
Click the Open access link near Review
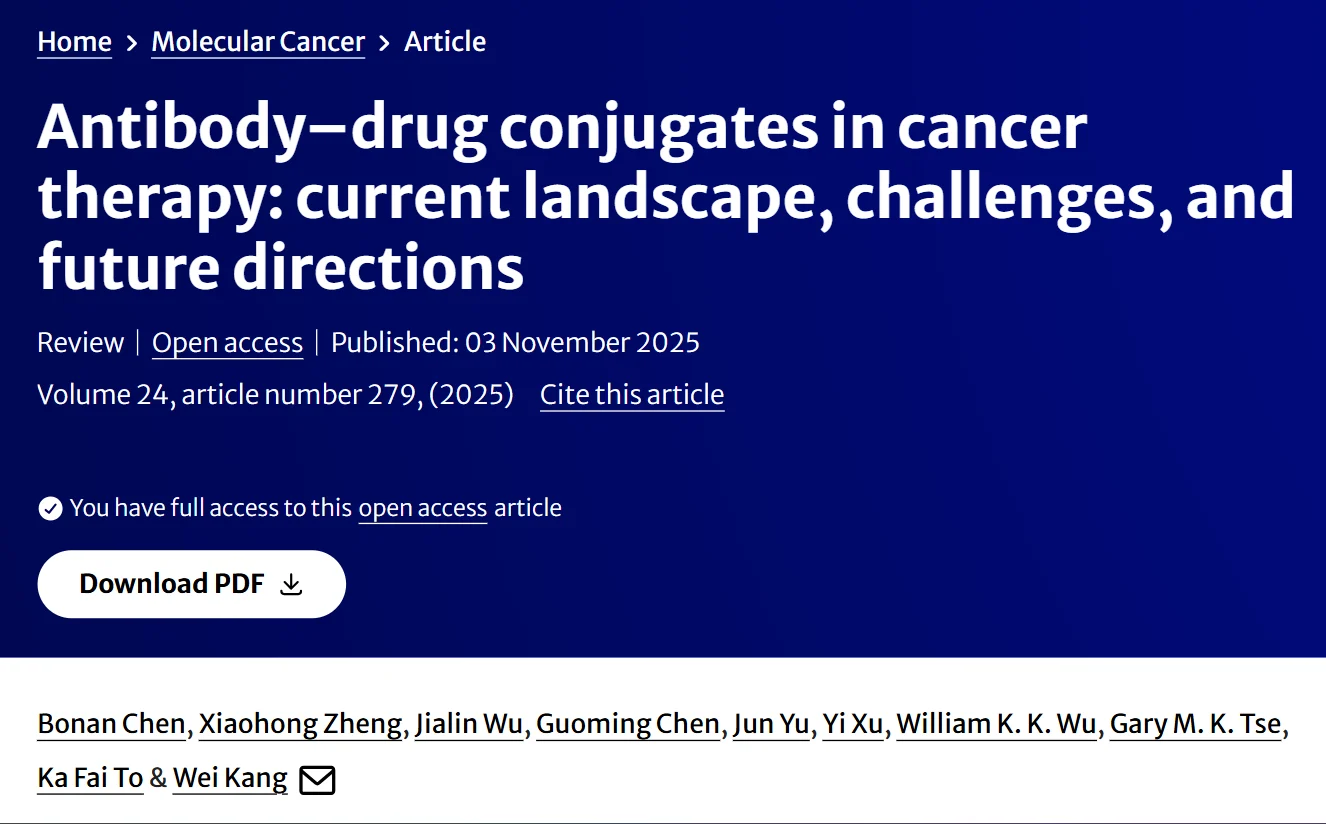(227, 343)
